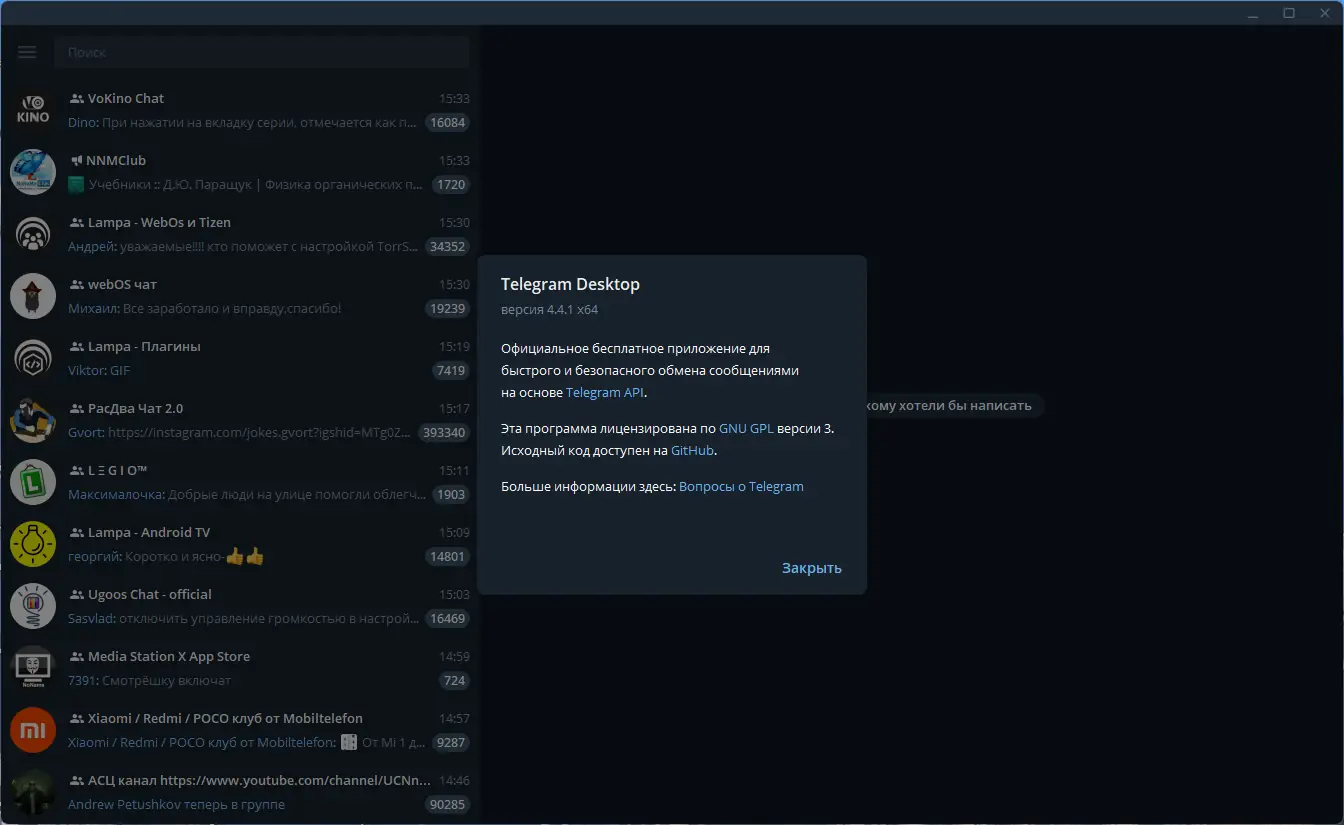Screen dimensions: 1344x825
Task: Open the GNU GPL license link
Action: coord(745,429)
